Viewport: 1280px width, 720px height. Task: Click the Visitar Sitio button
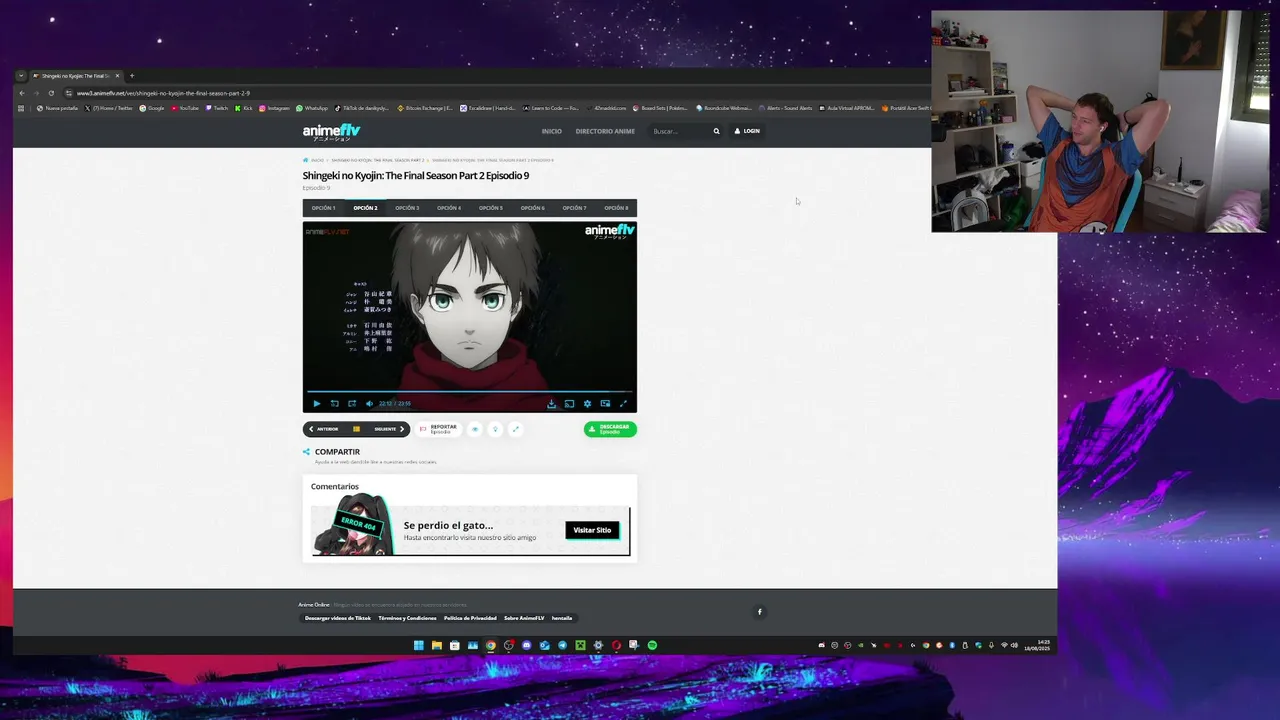[592, 530]
